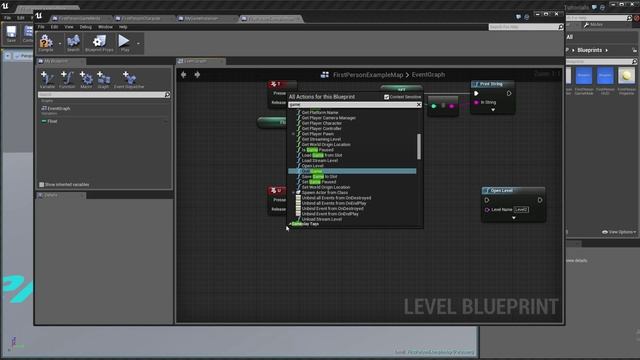640x360 pixels.
Task: Click the Unreal logo of the main editor window
Action: 5,6
